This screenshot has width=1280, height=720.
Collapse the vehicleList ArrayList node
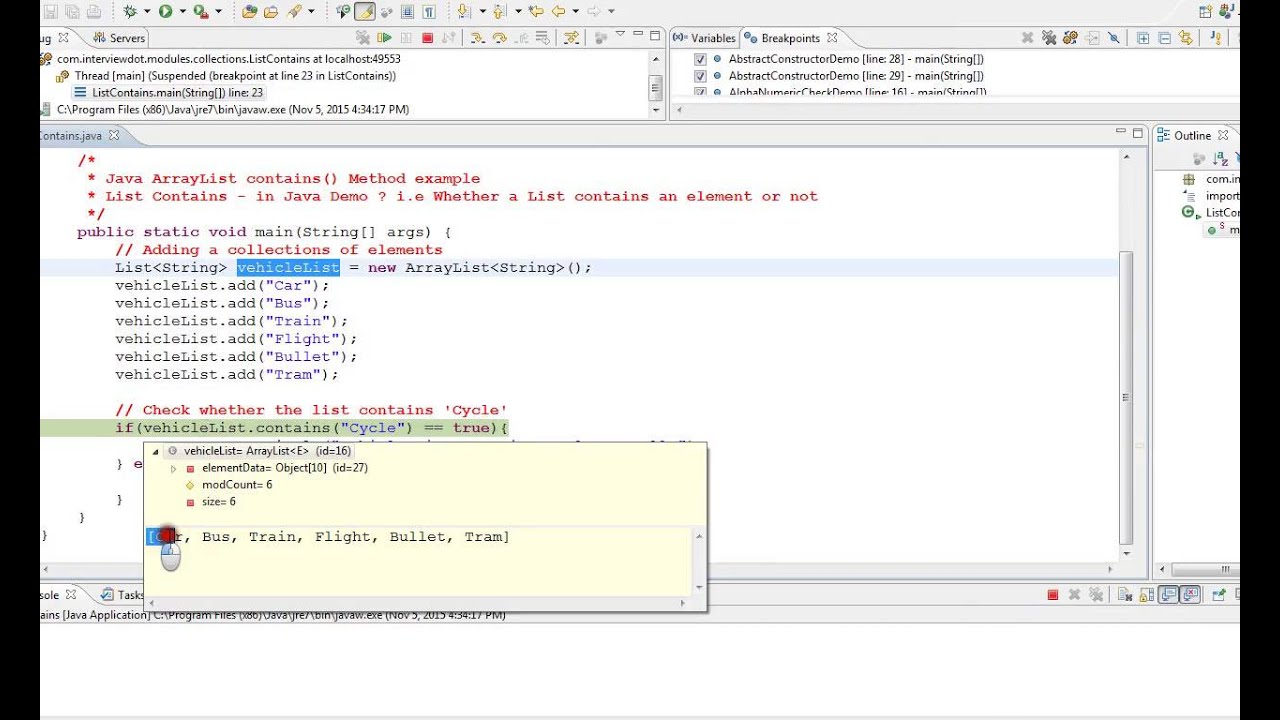coord(155,451)
